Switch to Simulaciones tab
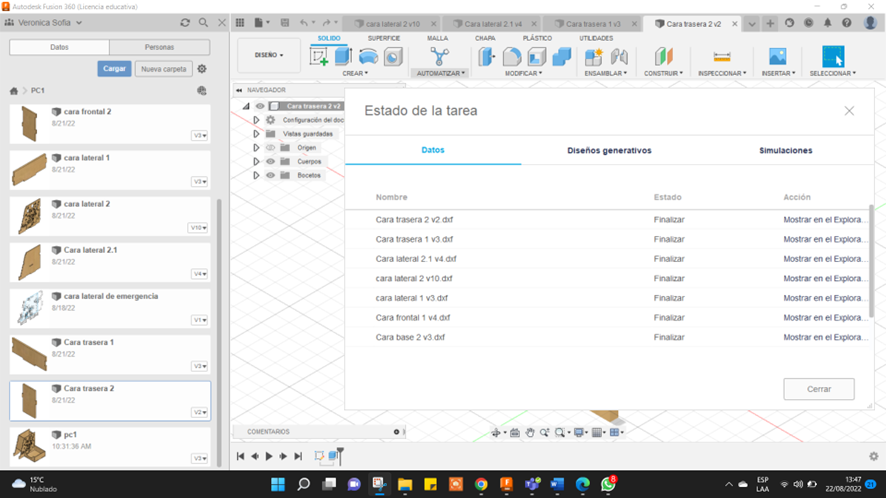Screen dimensions: 886x498 click(x=785, y=150)
